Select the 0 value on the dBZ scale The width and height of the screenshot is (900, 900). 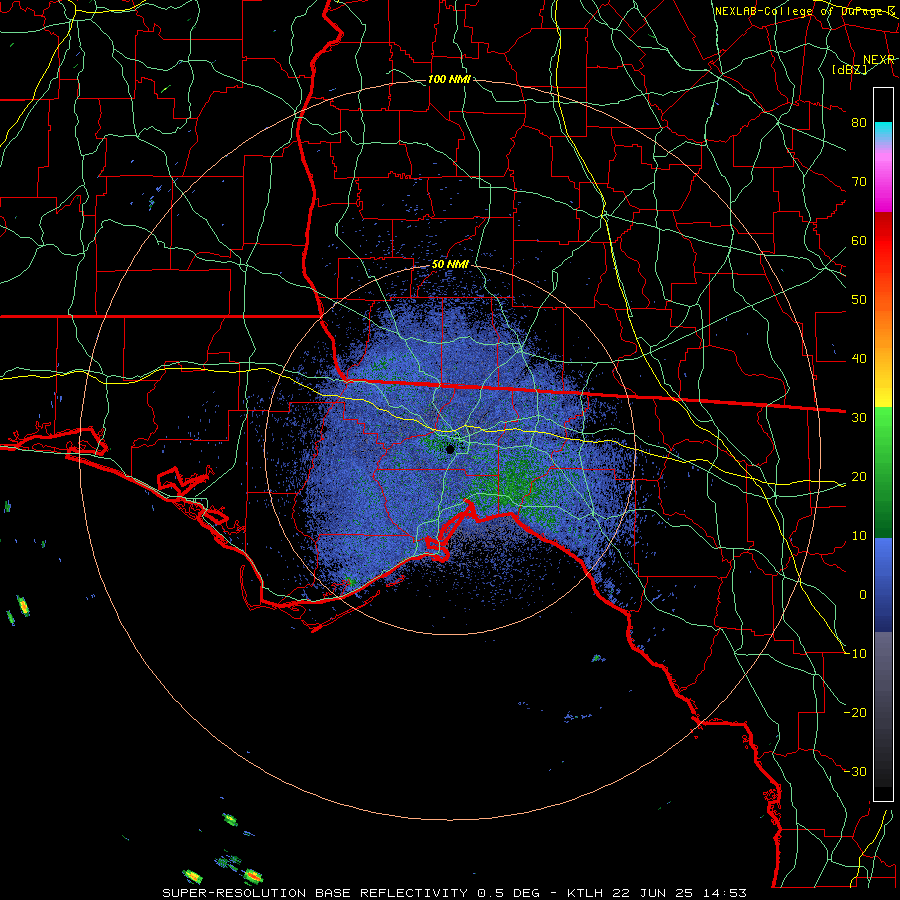click(863, 595)
